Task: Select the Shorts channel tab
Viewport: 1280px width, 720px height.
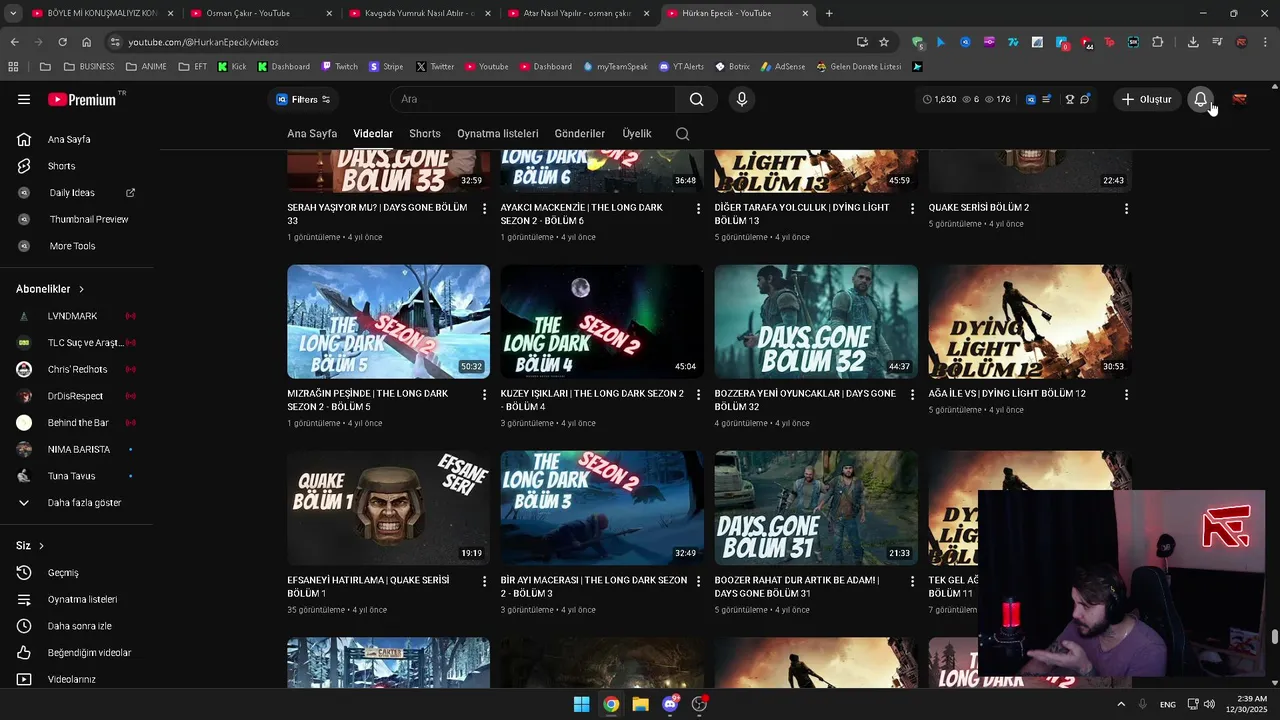Action: [x=424, y=134]
